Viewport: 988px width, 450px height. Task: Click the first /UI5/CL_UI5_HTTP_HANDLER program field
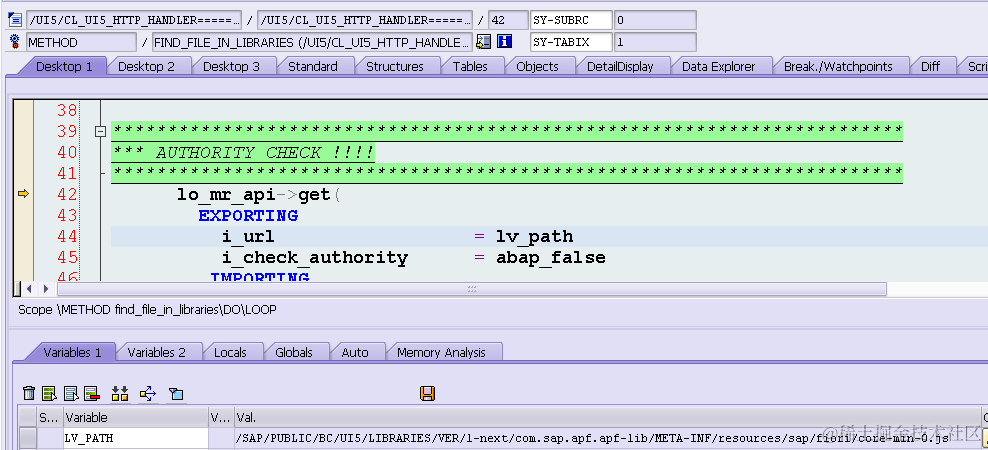click(x=134, y=20)
